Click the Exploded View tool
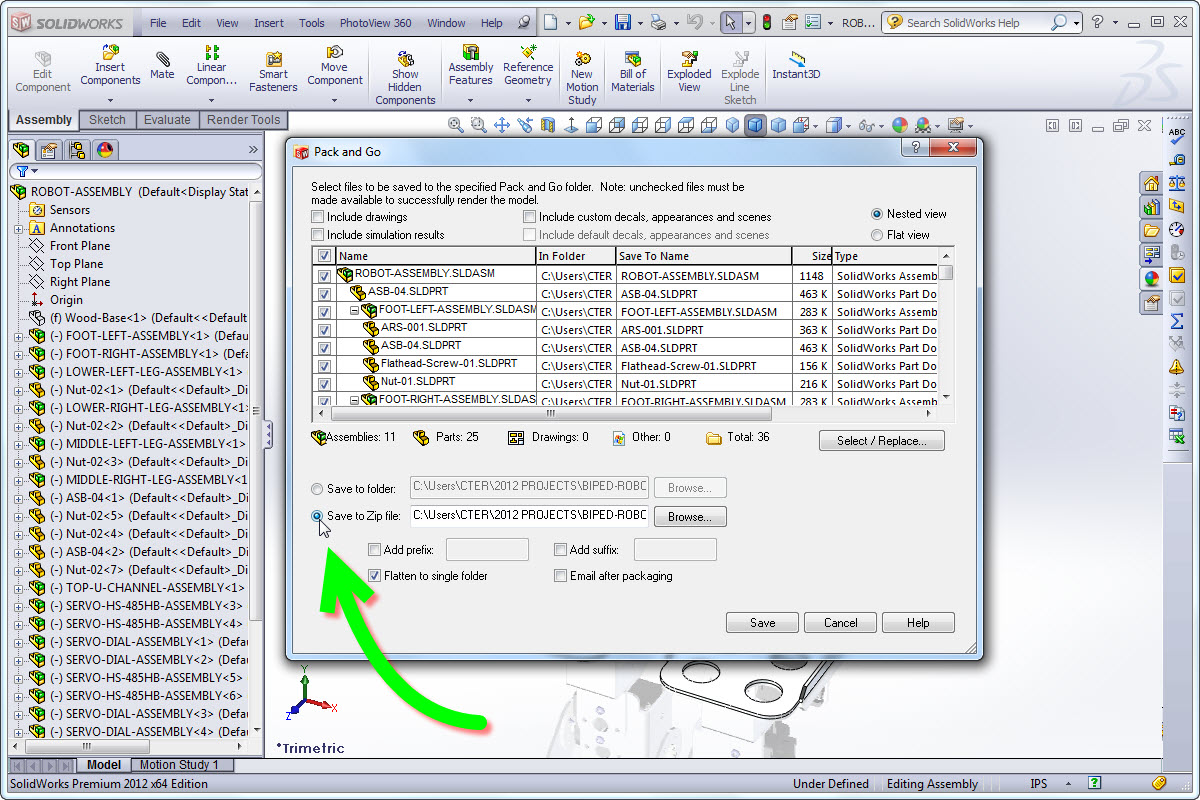1200x800 pixels. click(x=689, y=72)
